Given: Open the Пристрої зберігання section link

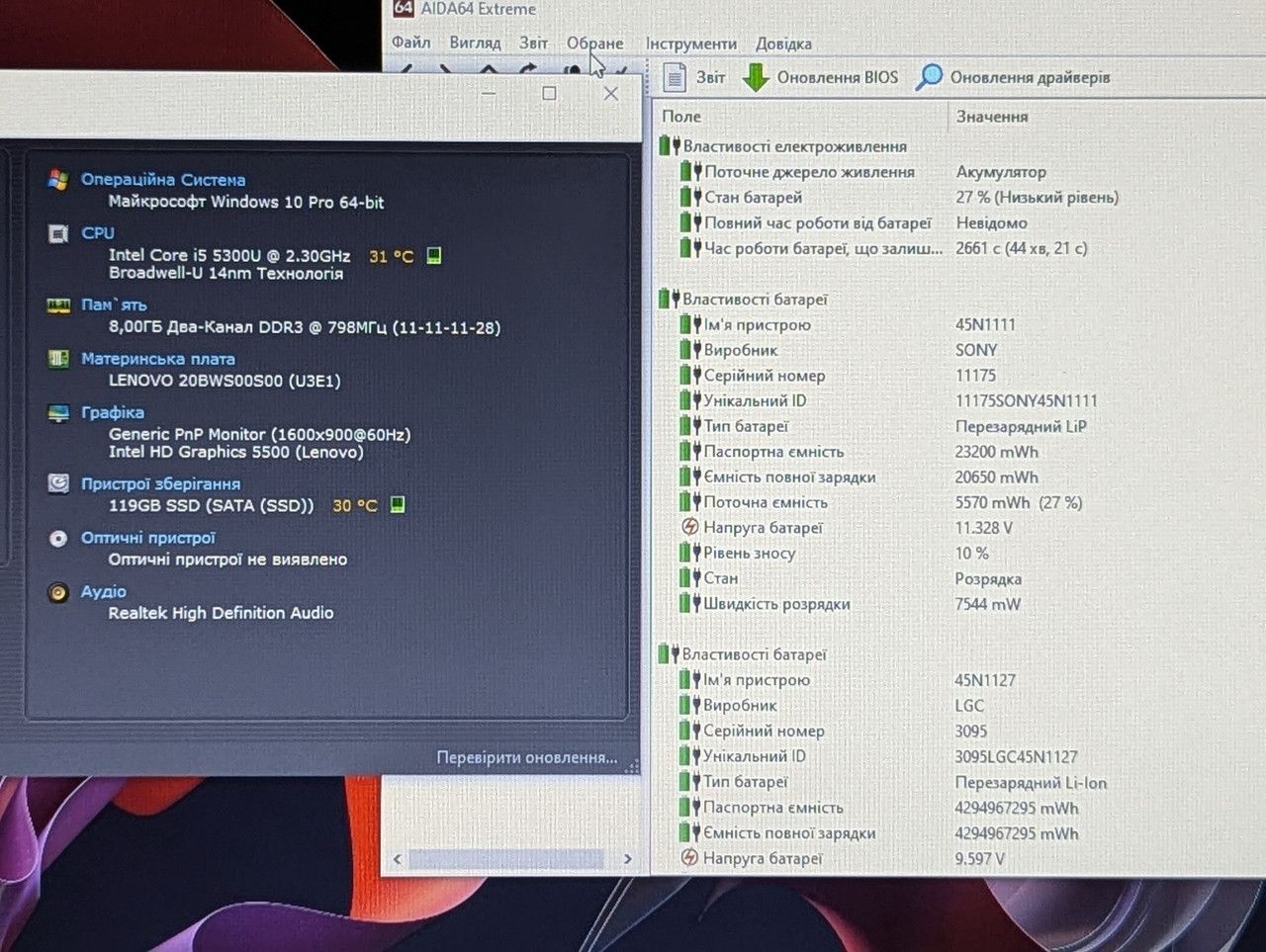Looking at the screenshot, I should point(160,483).
